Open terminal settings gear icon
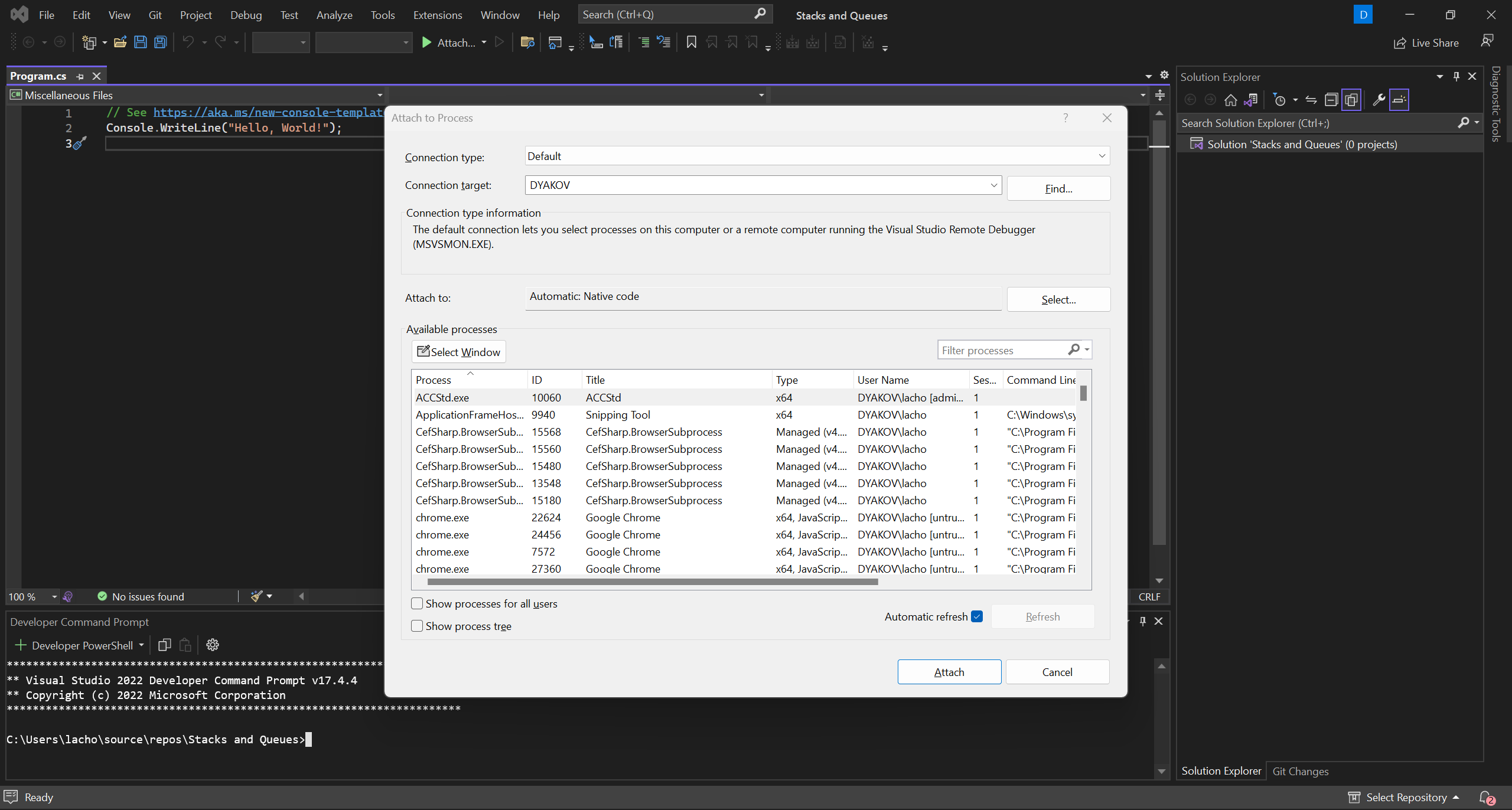The image size is (1512, 810). [x=213, y=645]
